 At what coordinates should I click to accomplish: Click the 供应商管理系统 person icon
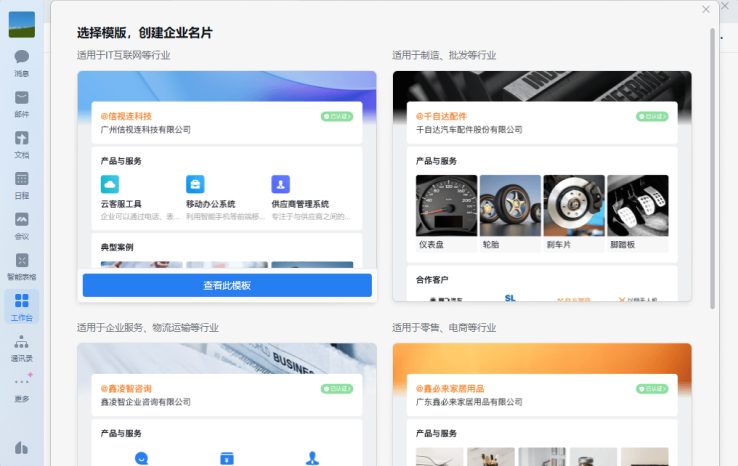tap(281, 184)
